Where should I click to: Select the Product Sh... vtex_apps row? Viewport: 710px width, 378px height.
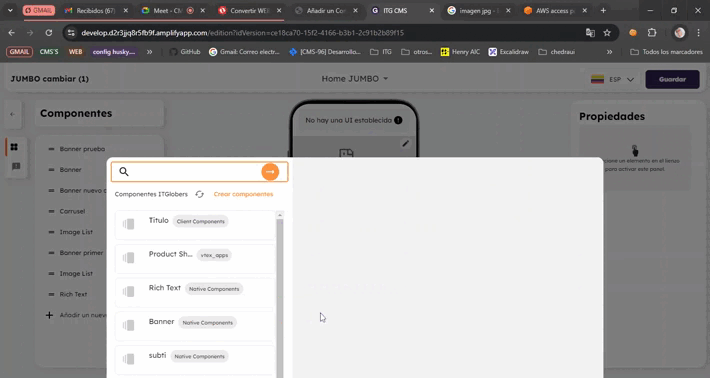[195, 258]
